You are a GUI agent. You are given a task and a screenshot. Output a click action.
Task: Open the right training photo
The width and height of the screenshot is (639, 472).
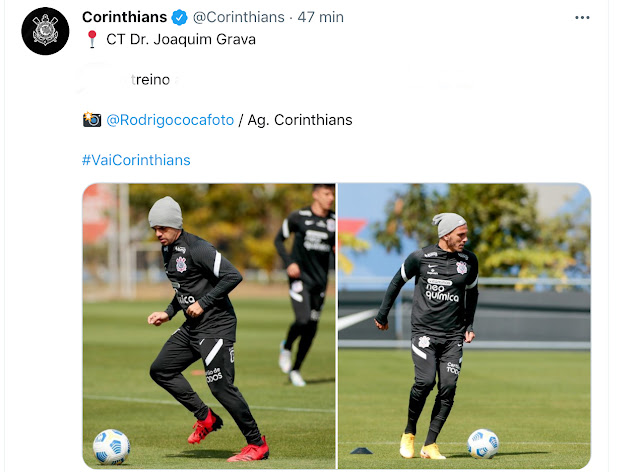[x=464, y=326]
